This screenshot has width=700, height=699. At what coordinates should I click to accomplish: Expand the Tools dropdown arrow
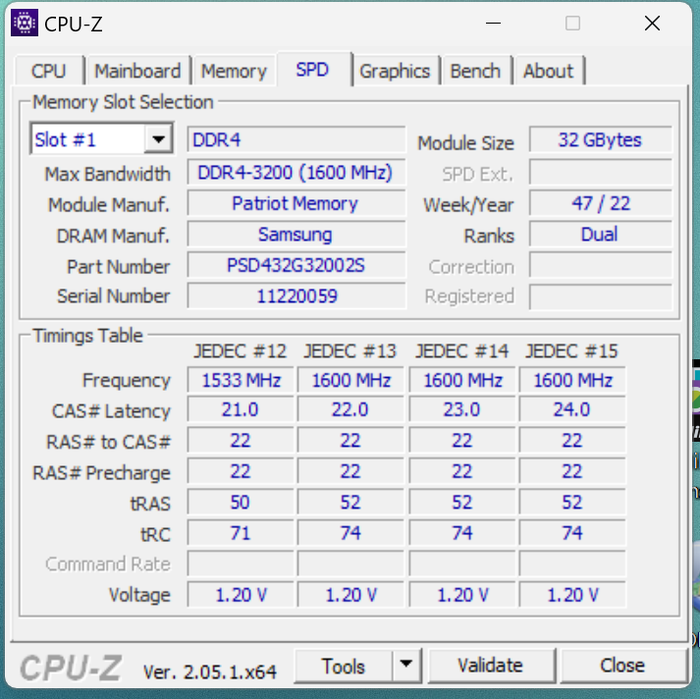coord(406,665)
